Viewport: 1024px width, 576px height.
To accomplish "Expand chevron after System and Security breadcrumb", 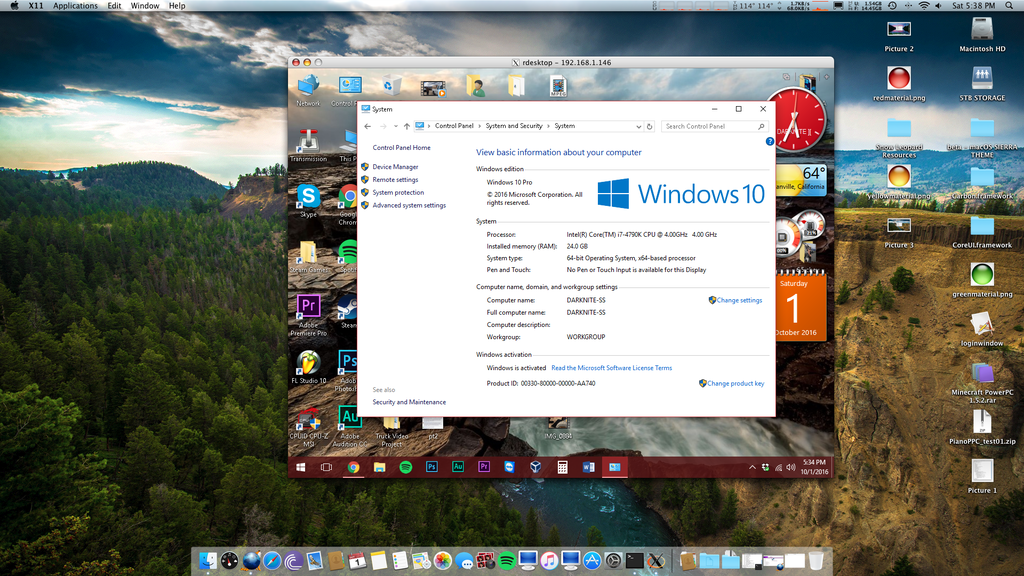I will point(549,126).
